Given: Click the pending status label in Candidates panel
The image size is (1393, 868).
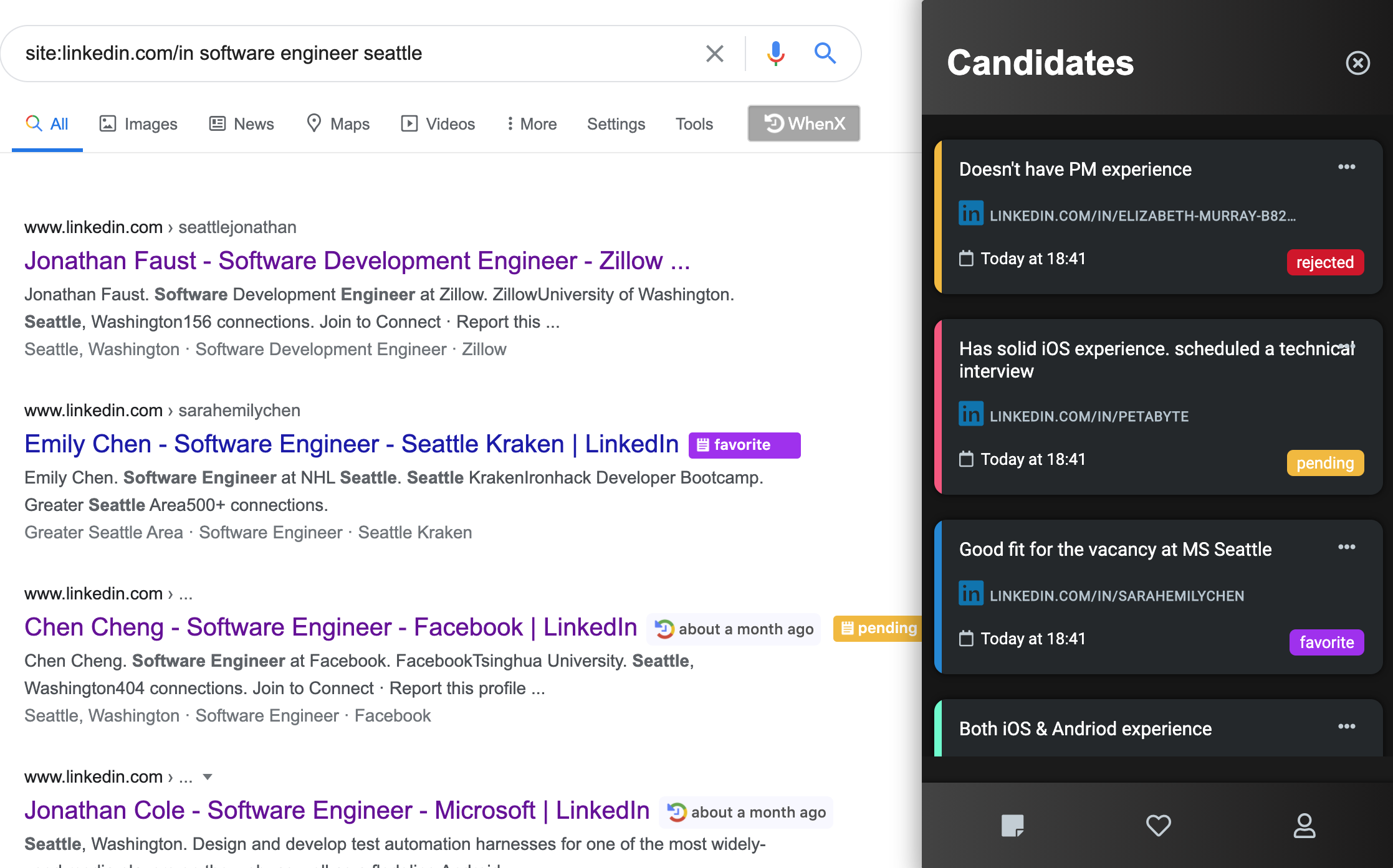Looking at the screenshot, I should click(1325, 463).
